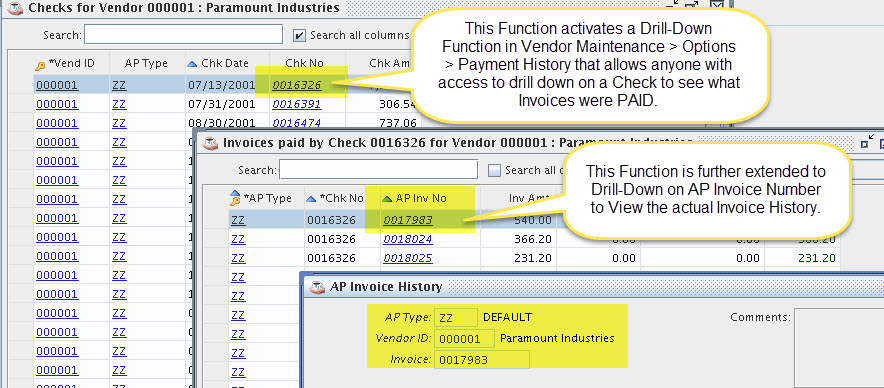Click the key icon beside AP Type header

235,199
